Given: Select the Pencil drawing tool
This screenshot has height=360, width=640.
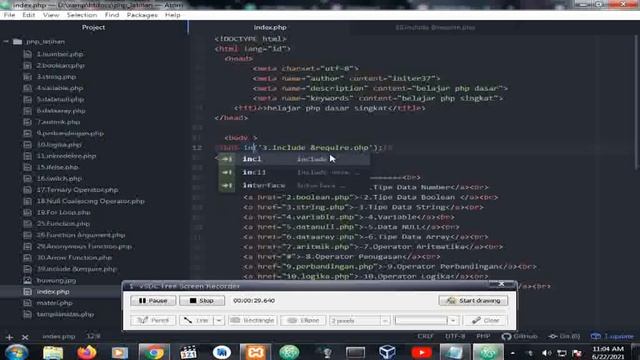Looking at the screenshot, I should pyautogui.click(x=153, y=320).
